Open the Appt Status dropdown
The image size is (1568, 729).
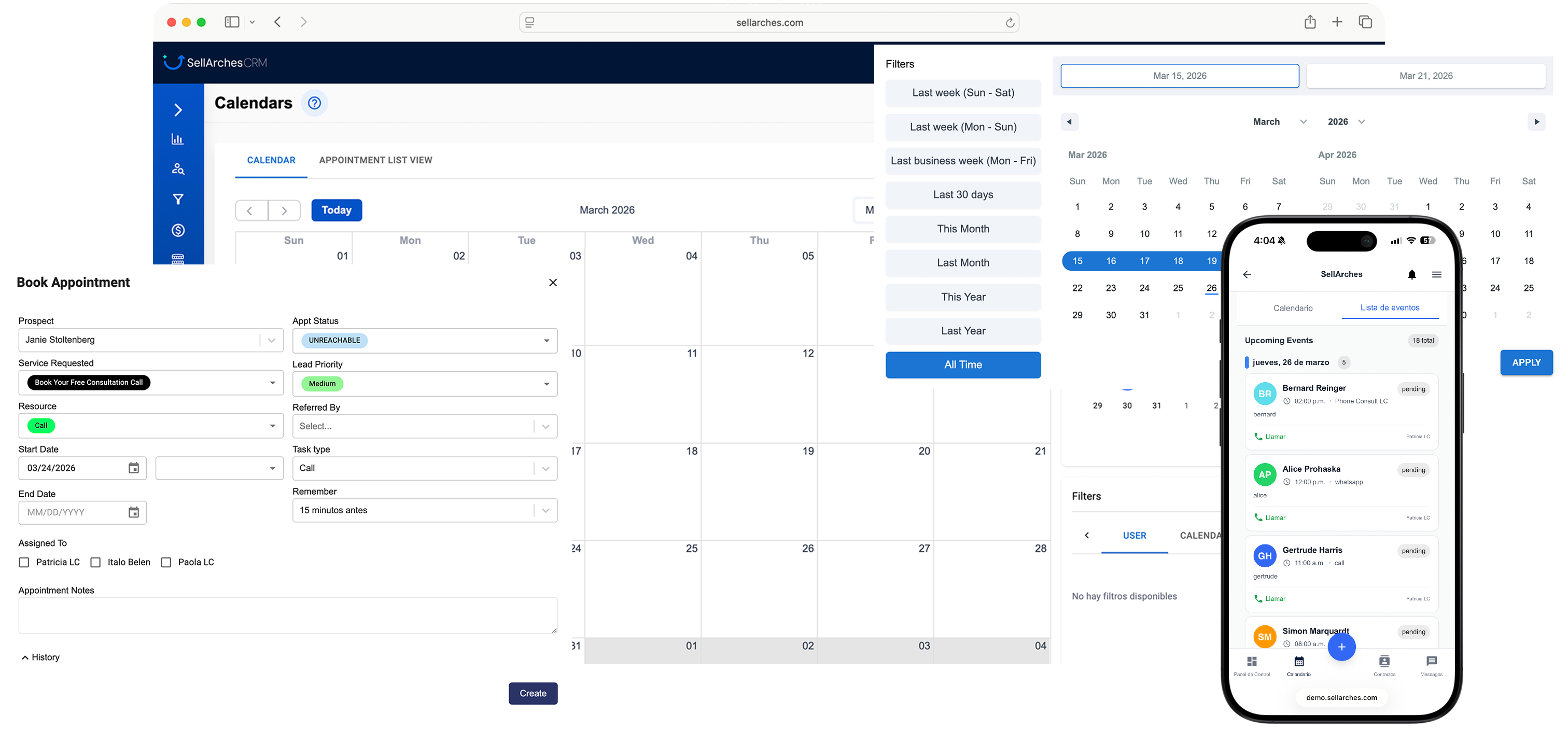pyautogui.click(x=425, y=341)
